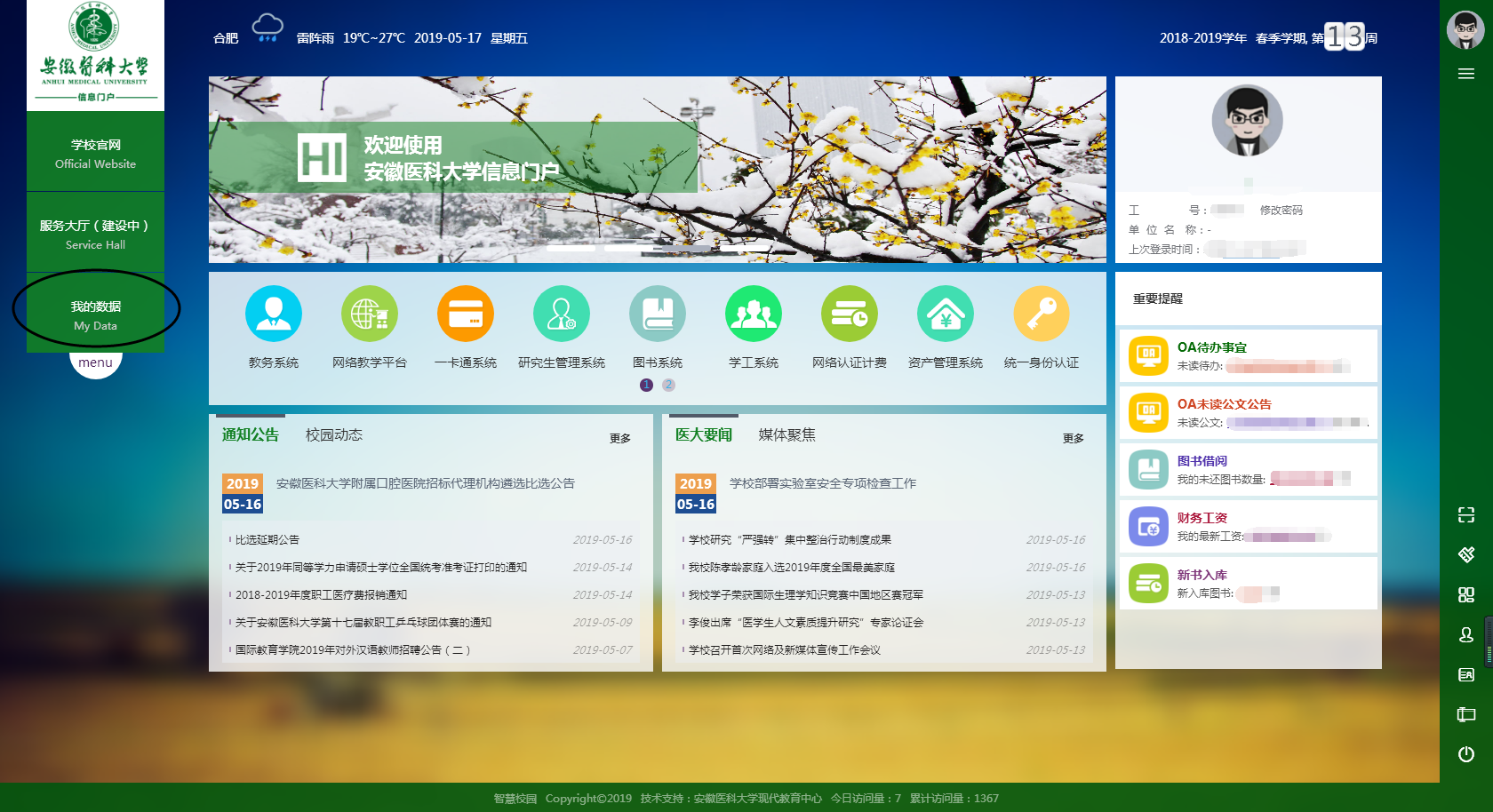This screenshot has width=1493, height=812.
Task: Launch the 学工系统 icon
Action: pos(754,314)
